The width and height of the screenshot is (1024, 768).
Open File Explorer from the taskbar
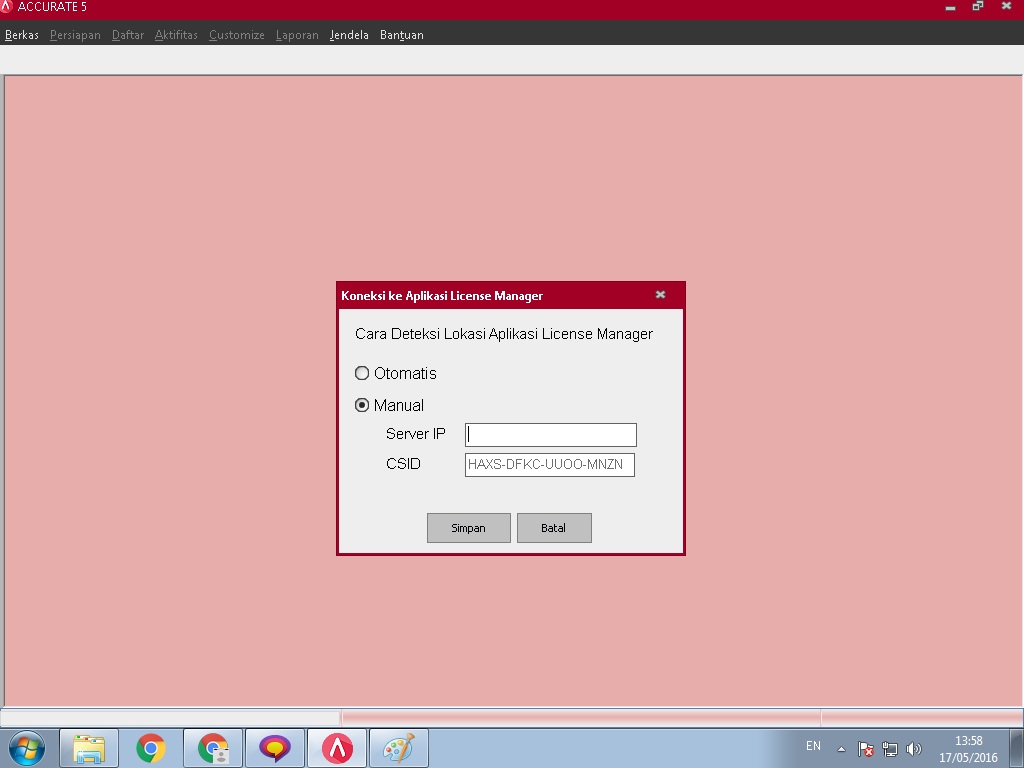[x=89, y=748]
